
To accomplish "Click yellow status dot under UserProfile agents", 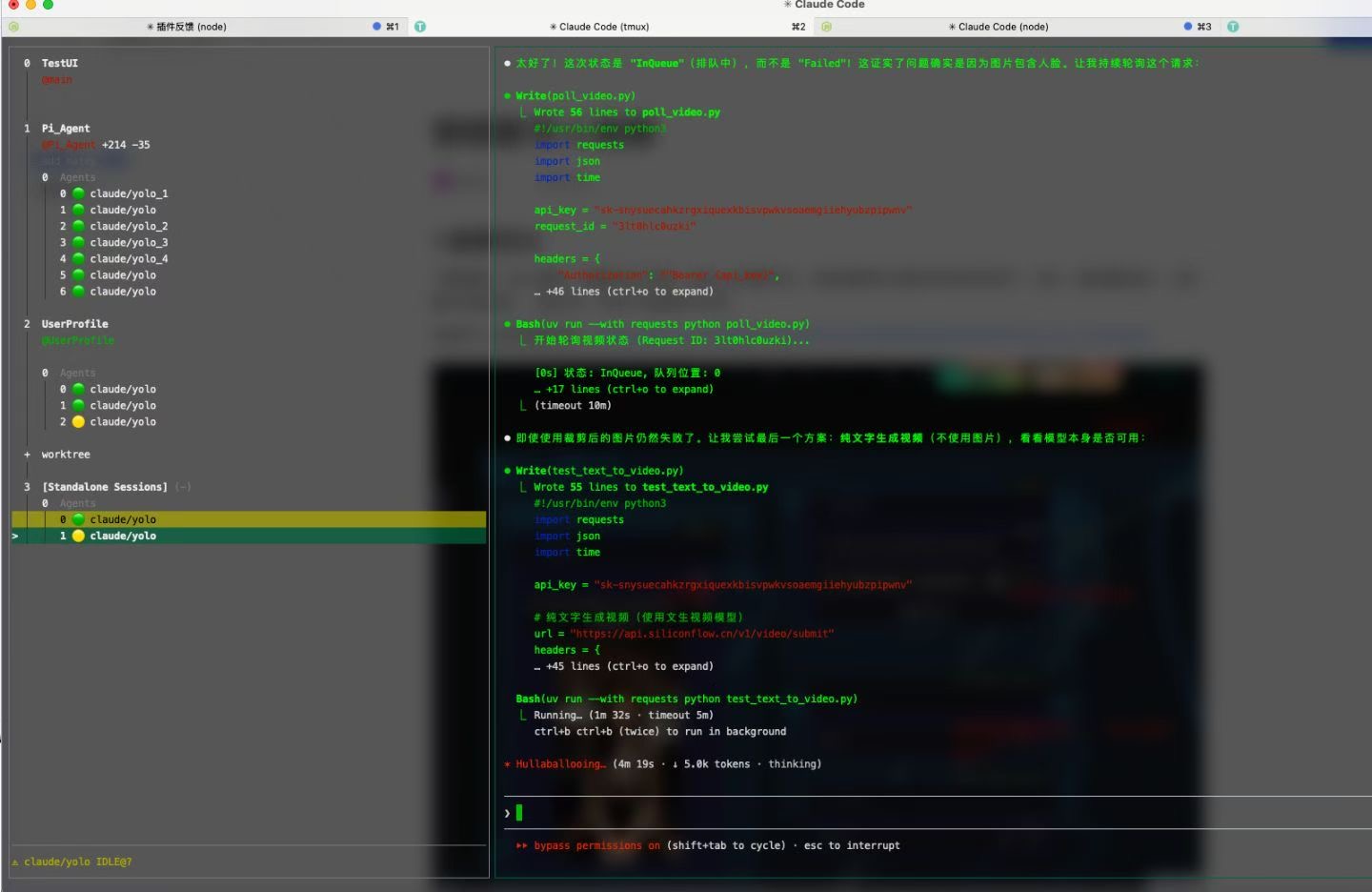I will 79,421.
